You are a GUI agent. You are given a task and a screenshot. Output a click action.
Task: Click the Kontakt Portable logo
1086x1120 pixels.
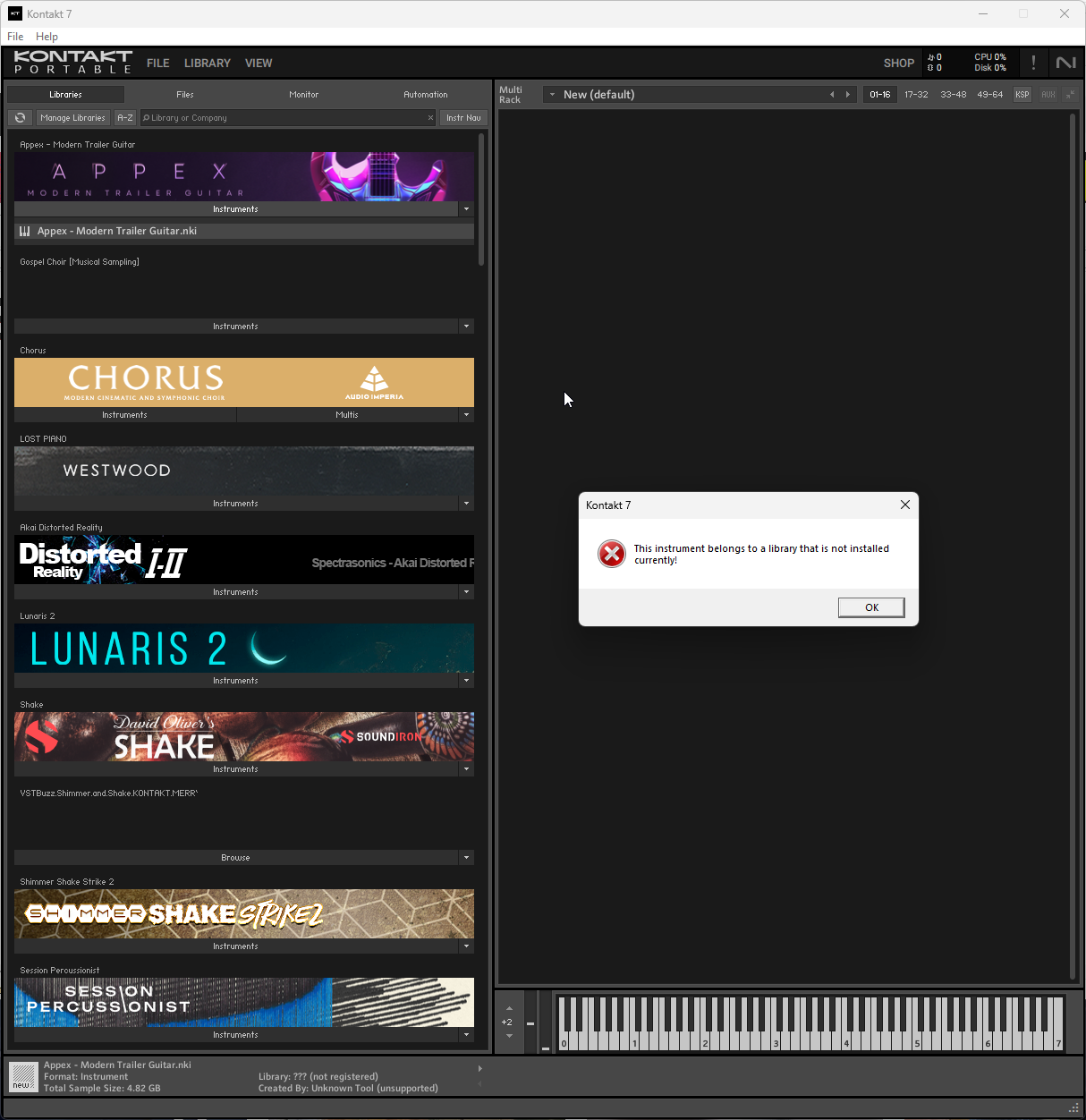pyautogui.click(x=73, y=62)
